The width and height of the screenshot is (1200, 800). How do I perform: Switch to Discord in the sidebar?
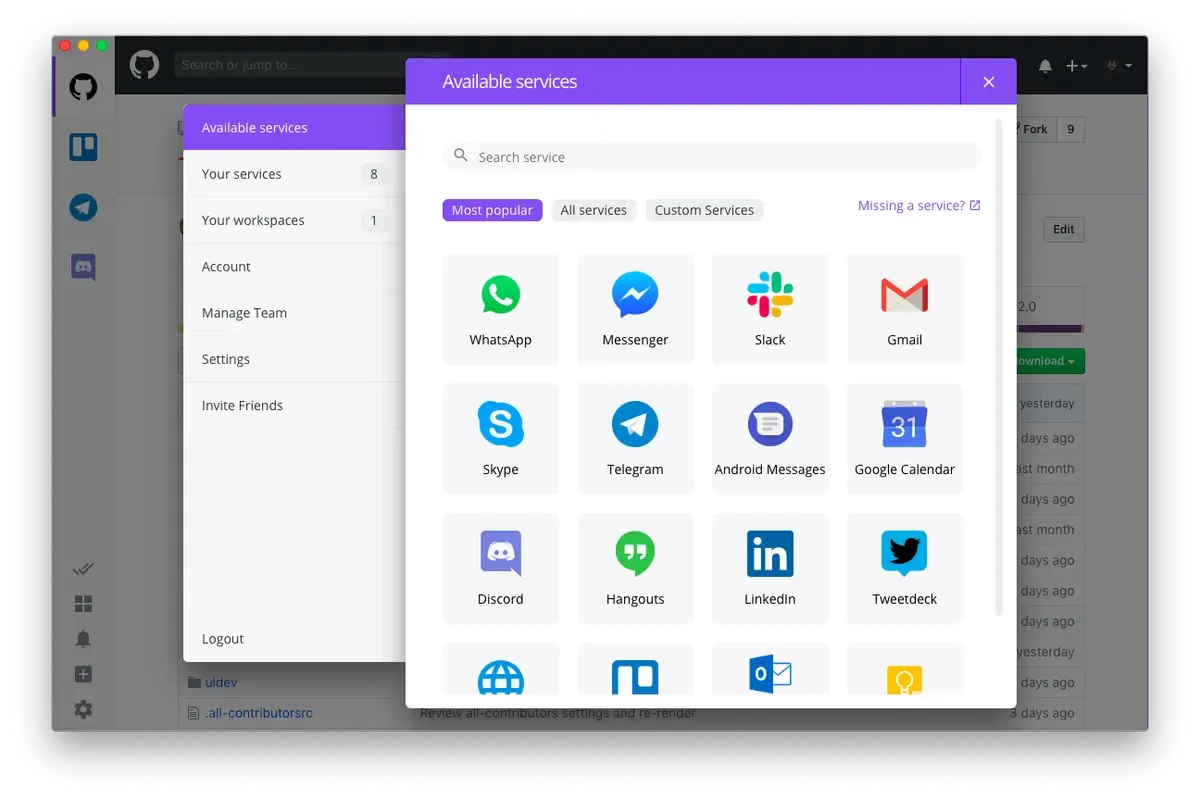[83, 267]
